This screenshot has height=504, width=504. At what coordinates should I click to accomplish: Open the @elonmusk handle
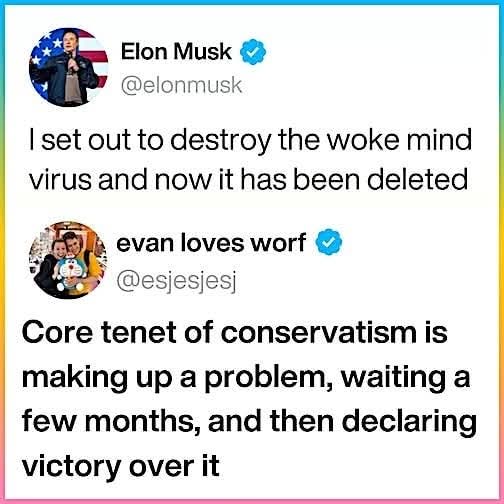(x=181, y=85)
